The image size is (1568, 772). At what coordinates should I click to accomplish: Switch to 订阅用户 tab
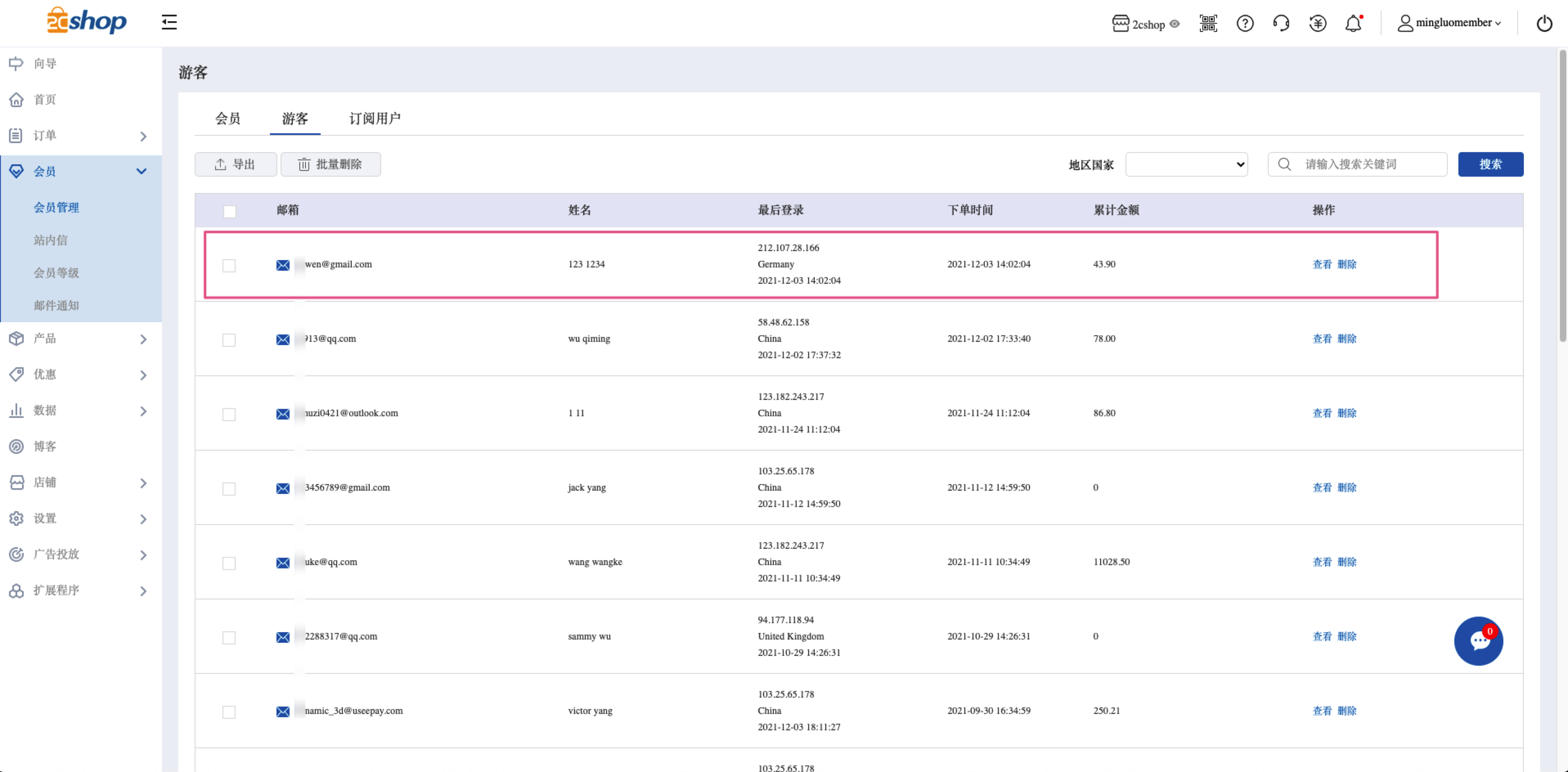point(375,119)
